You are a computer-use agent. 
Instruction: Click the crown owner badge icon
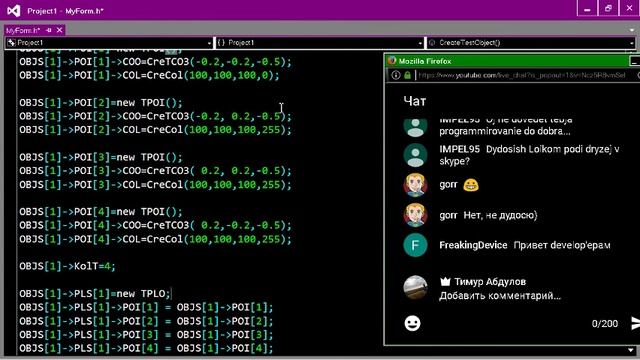[445, 281]
